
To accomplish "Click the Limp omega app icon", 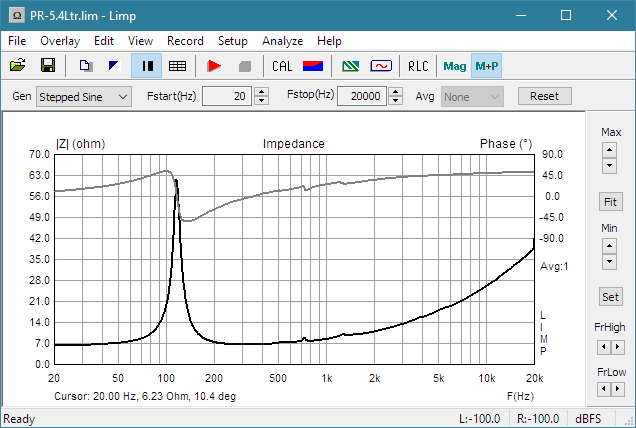I will point(17,16).
